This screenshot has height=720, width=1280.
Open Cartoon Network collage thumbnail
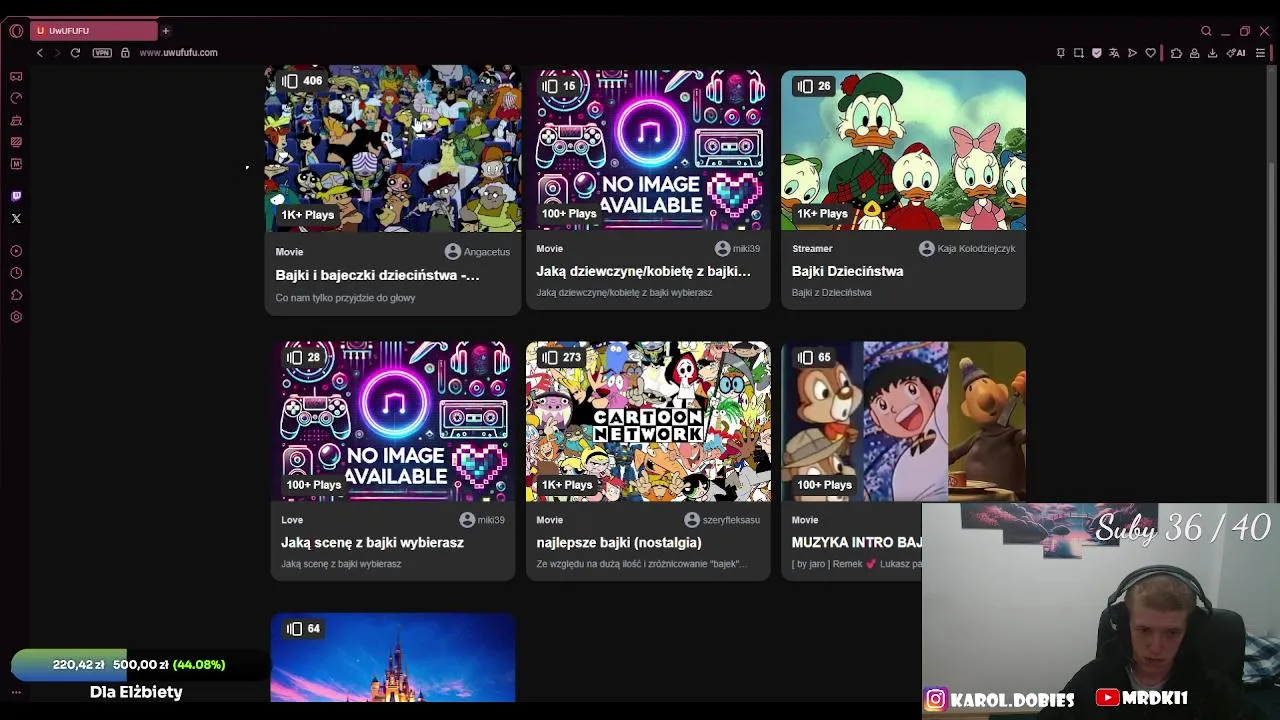tap(648, 421)
